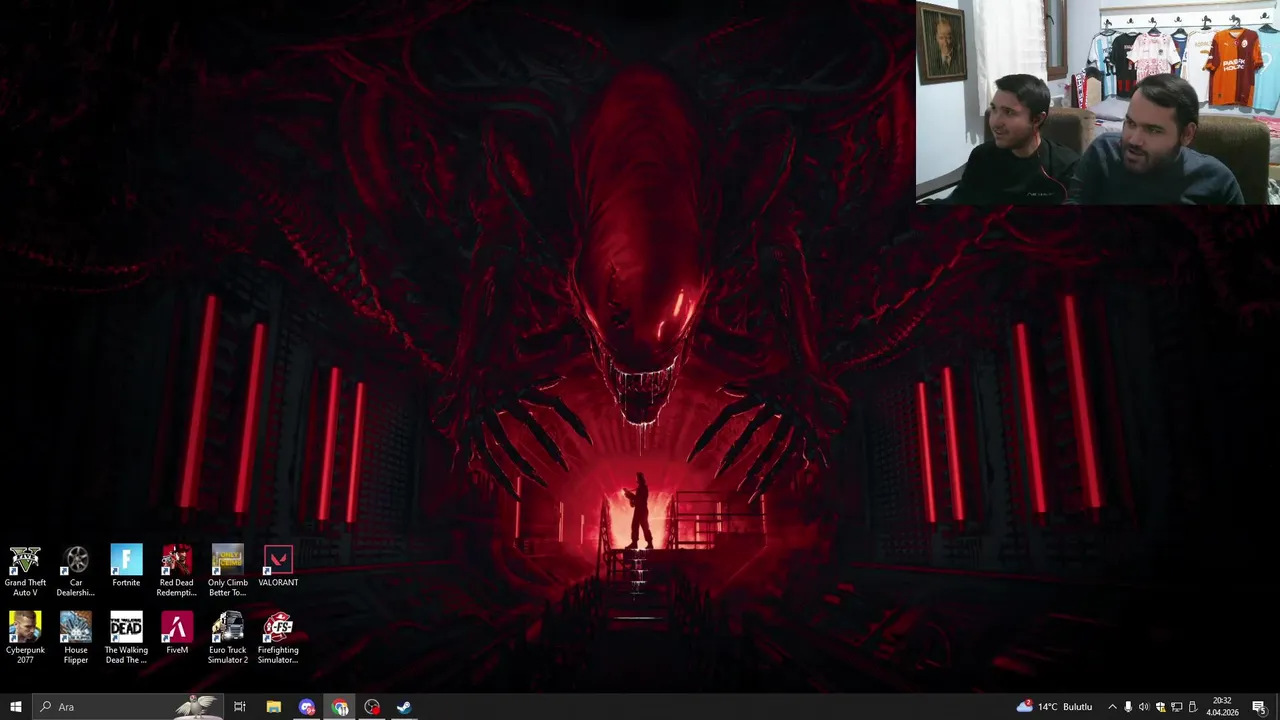This screenshot has width=1280, height=720.
Task: Click the Ara search box in taskbar
Action: [x=127, y=707]
